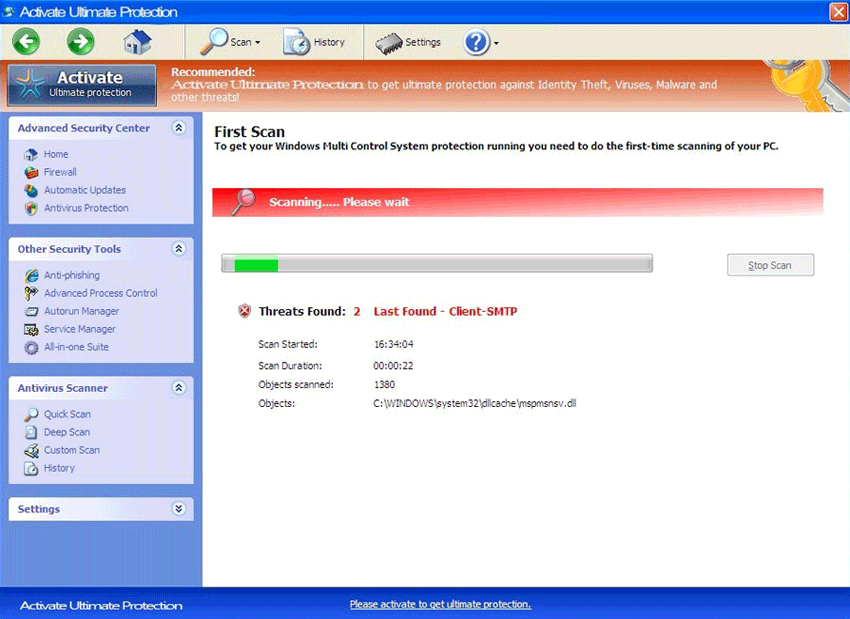Click the Autorun Manager icon
The image size is (850, 619).
pyautogui.click(x=32, y=311)
